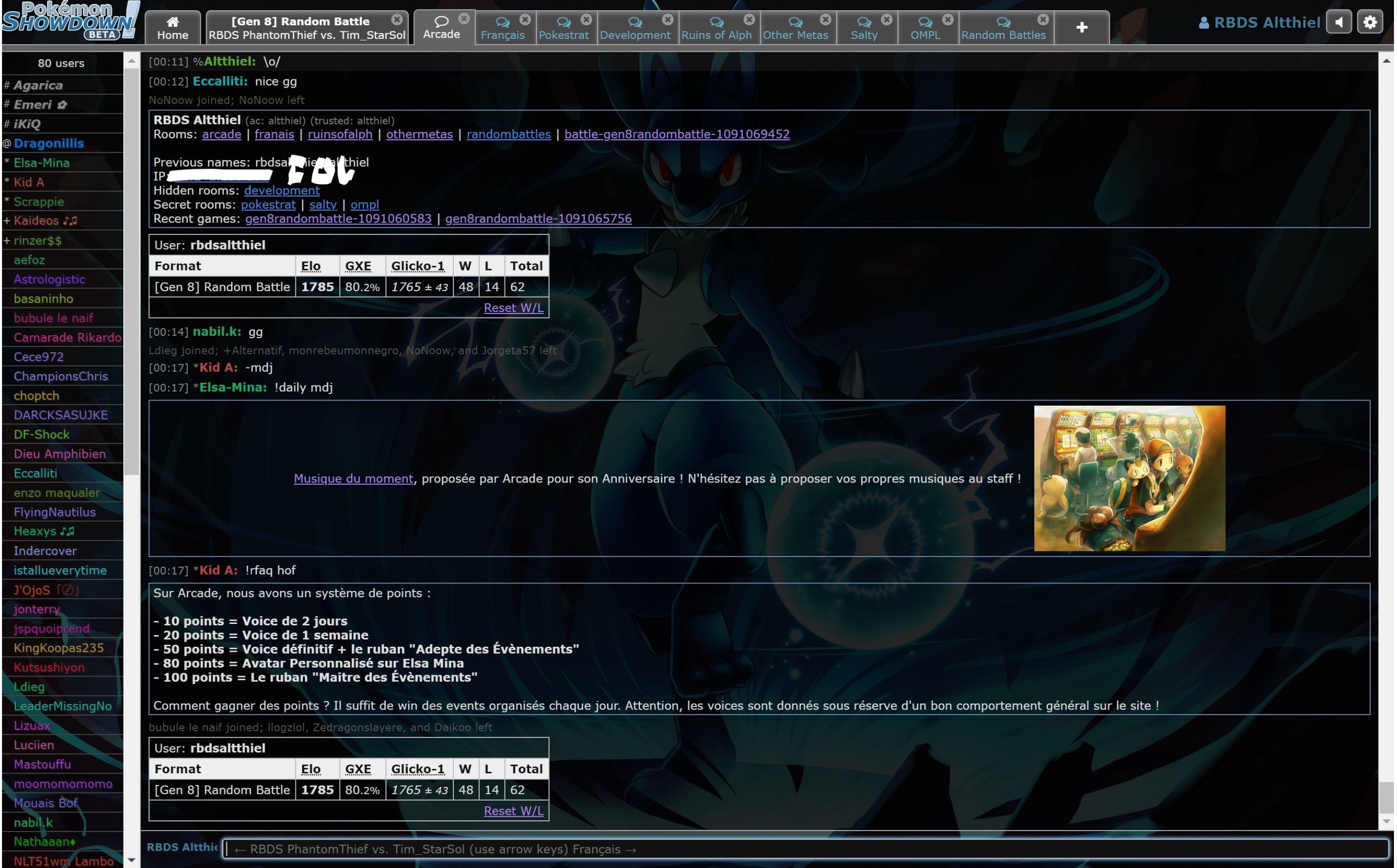Image resolution: width=1397 pixels, height=868 pixels.
Task: Select user Dragonillis in user list
Action: (62, 143)
